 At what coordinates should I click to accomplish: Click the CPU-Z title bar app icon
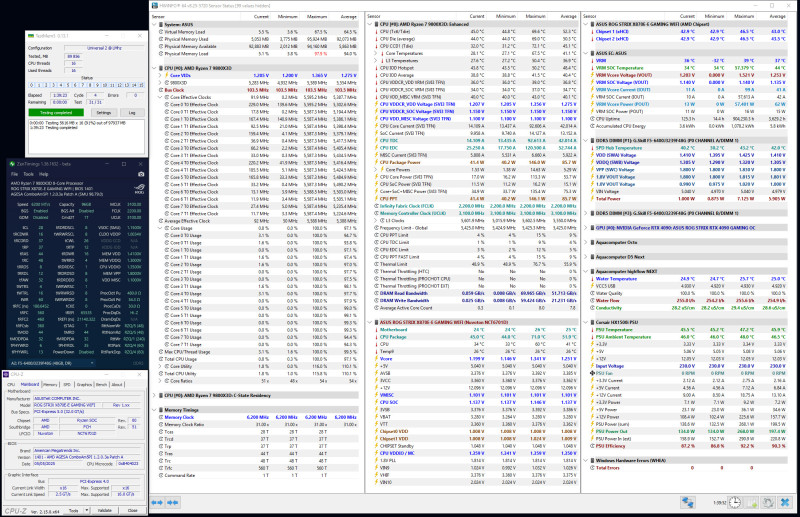pos(6,374)
